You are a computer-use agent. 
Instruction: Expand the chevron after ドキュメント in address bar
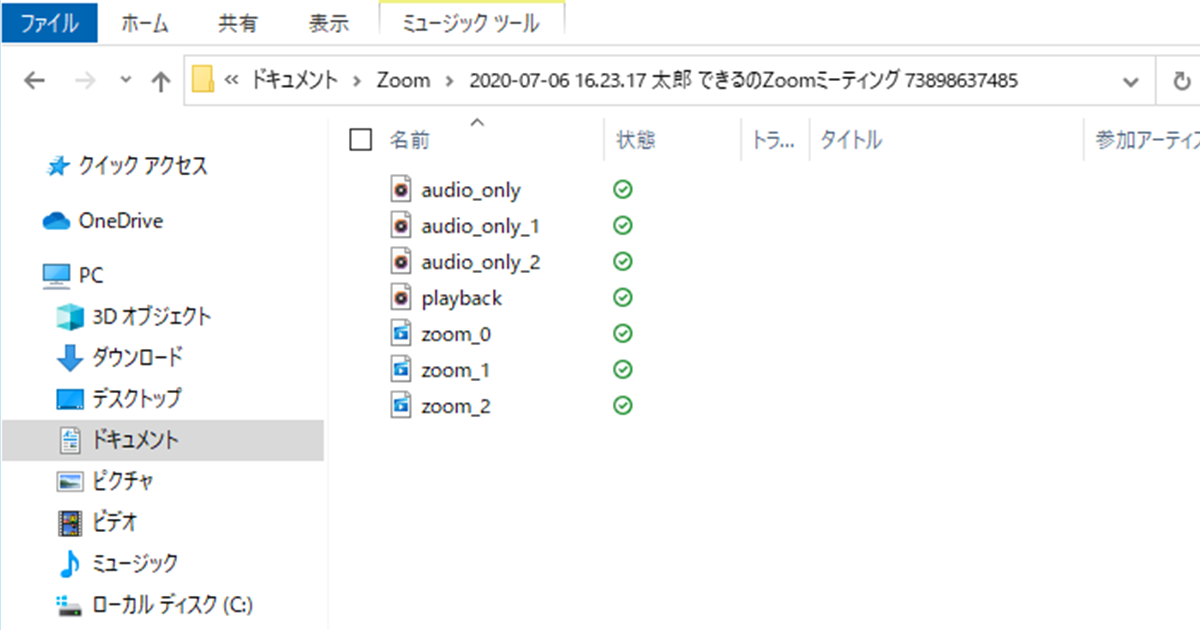(x=356, y=81)
